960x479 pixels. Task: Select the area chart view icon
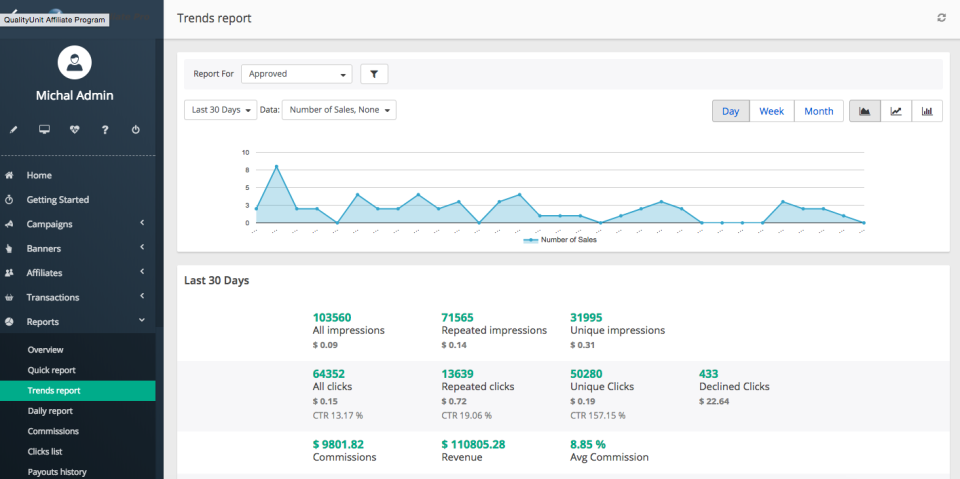click(865, 111)
